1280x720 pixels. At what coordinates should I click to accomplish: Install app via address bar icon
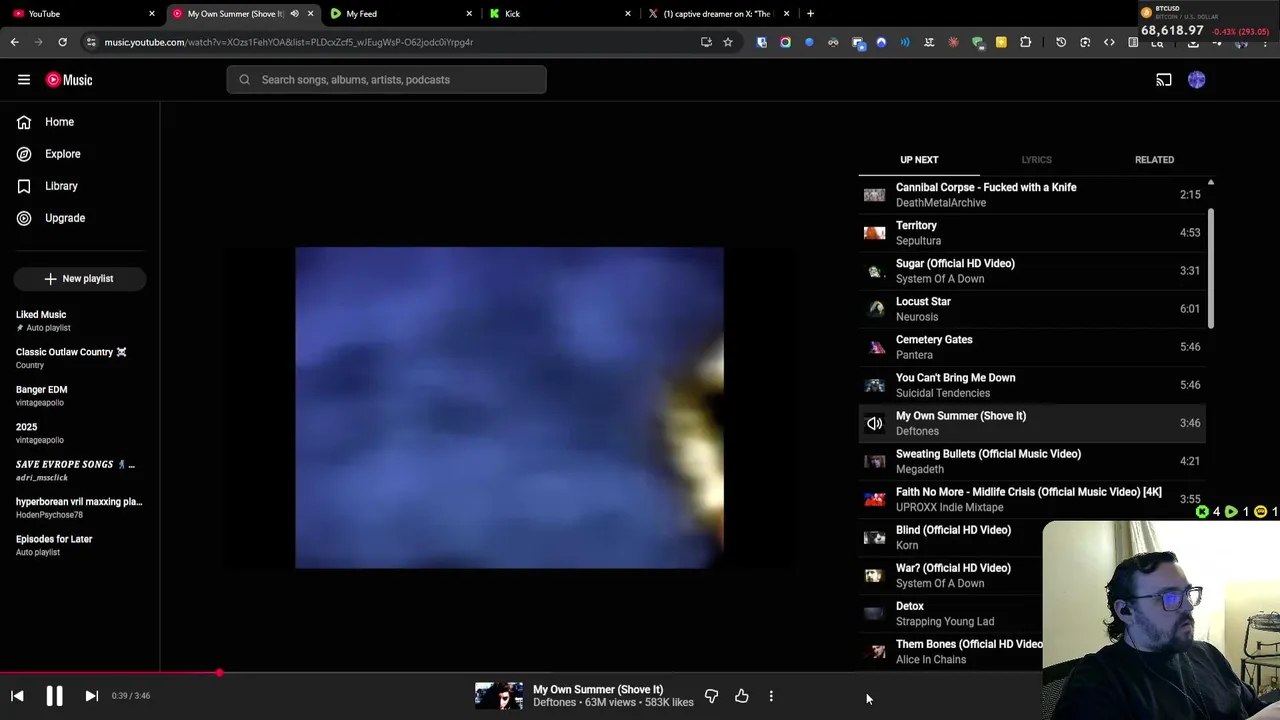(x=706, y=42)
